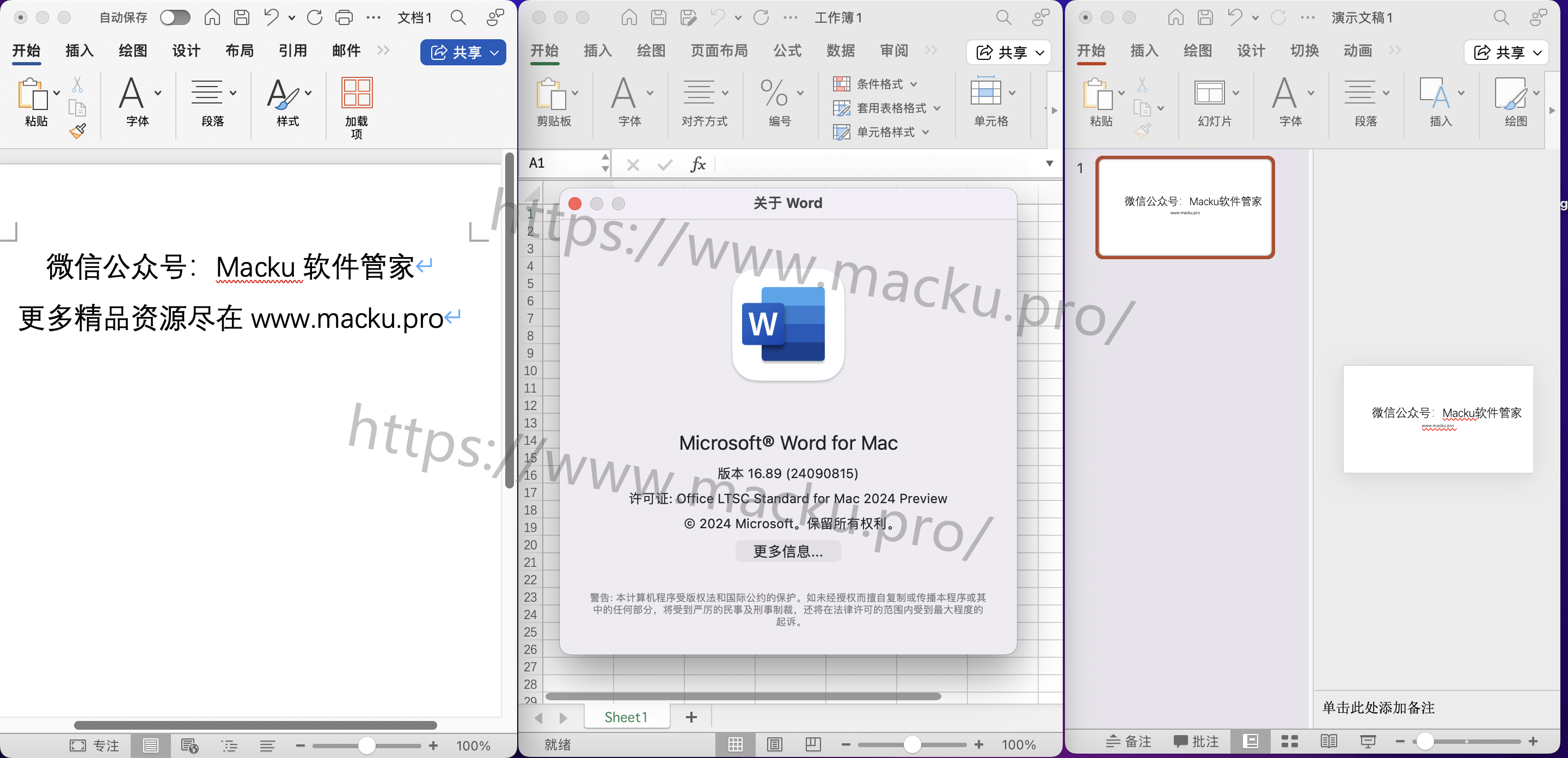
Task: Click the blue 共享 button in Word
Action: [463, 52]
